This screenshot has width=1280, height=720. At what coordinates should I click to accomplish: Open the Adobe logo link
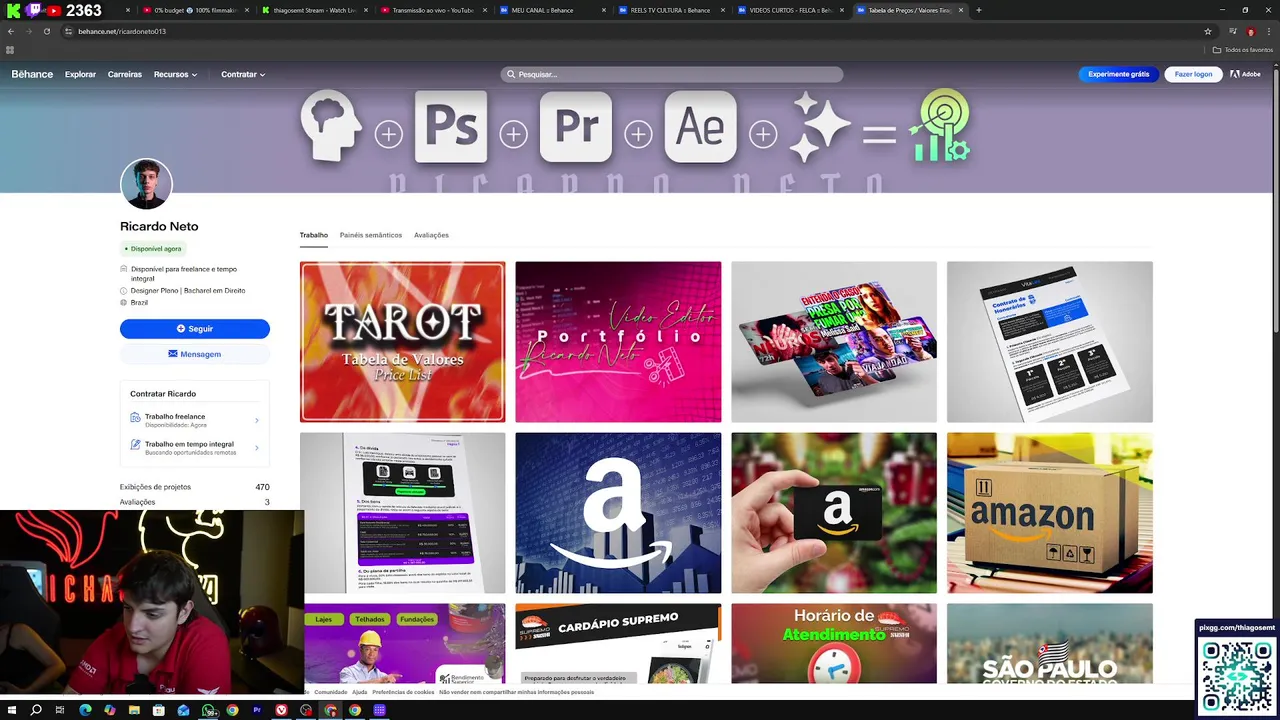[x=1245, y=74]
